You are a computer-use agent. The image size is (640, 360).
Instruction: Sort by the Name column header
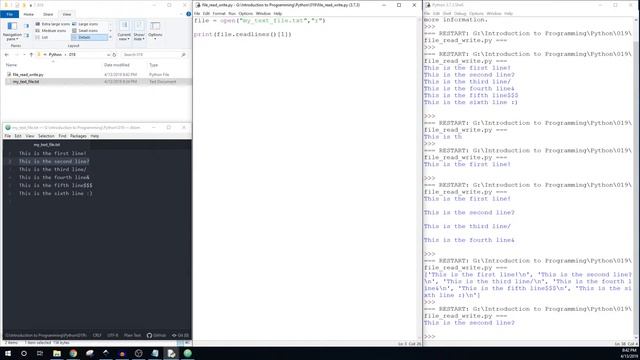point(11,65)
